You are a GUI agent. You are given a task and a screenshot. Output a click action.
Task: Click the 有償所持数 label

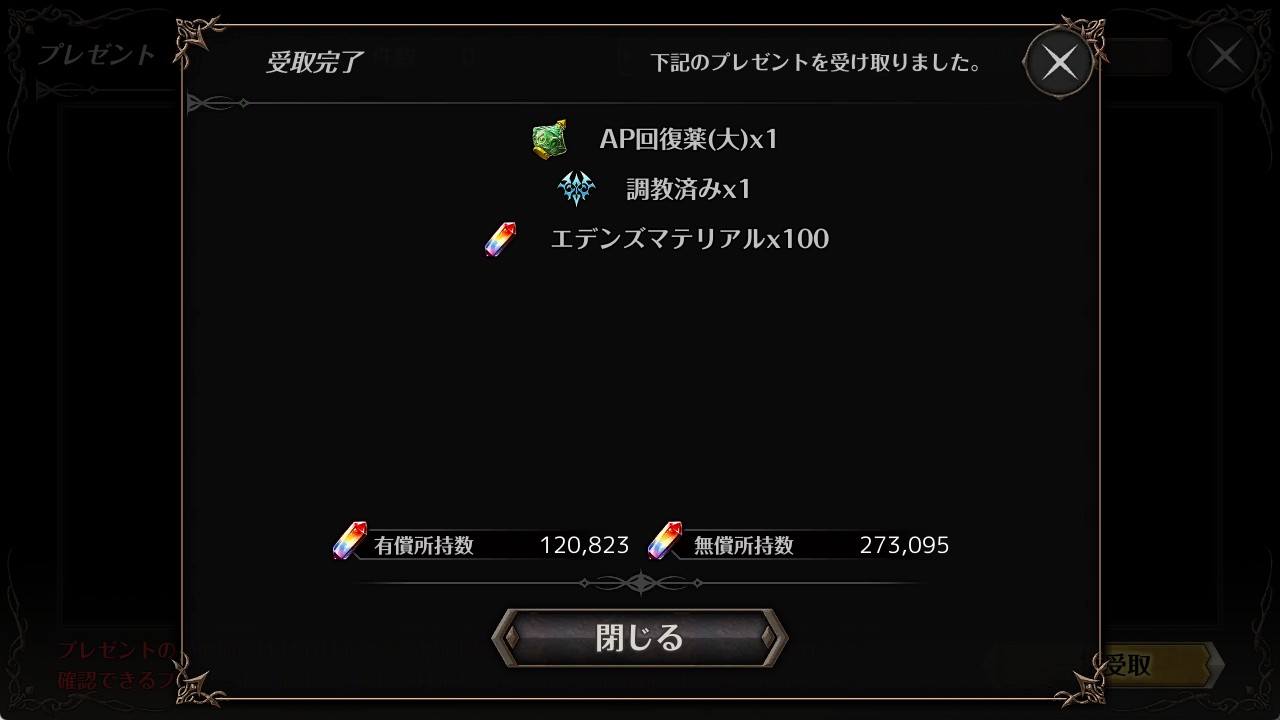point(424,546)
